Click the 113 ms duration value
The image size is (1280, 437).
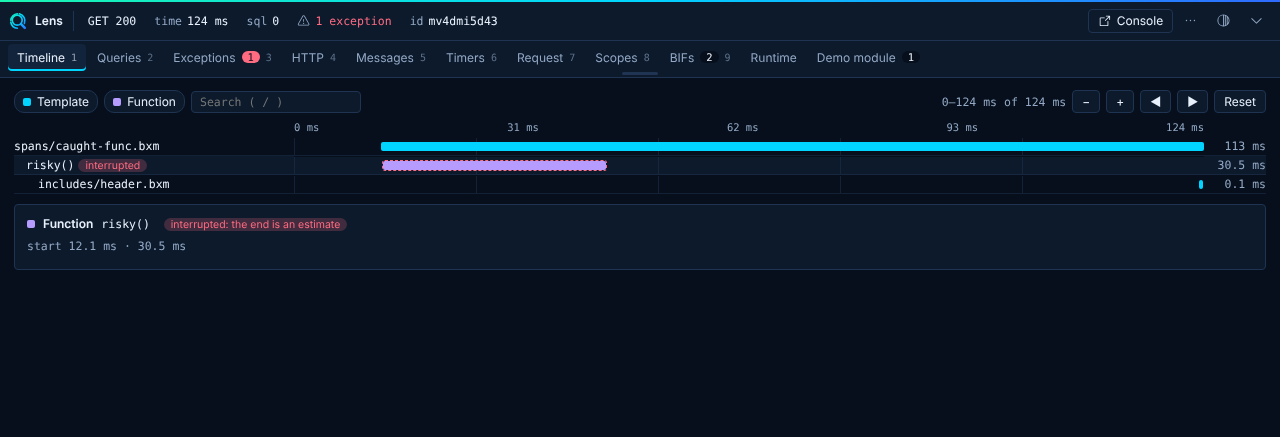pos(1245,146)
